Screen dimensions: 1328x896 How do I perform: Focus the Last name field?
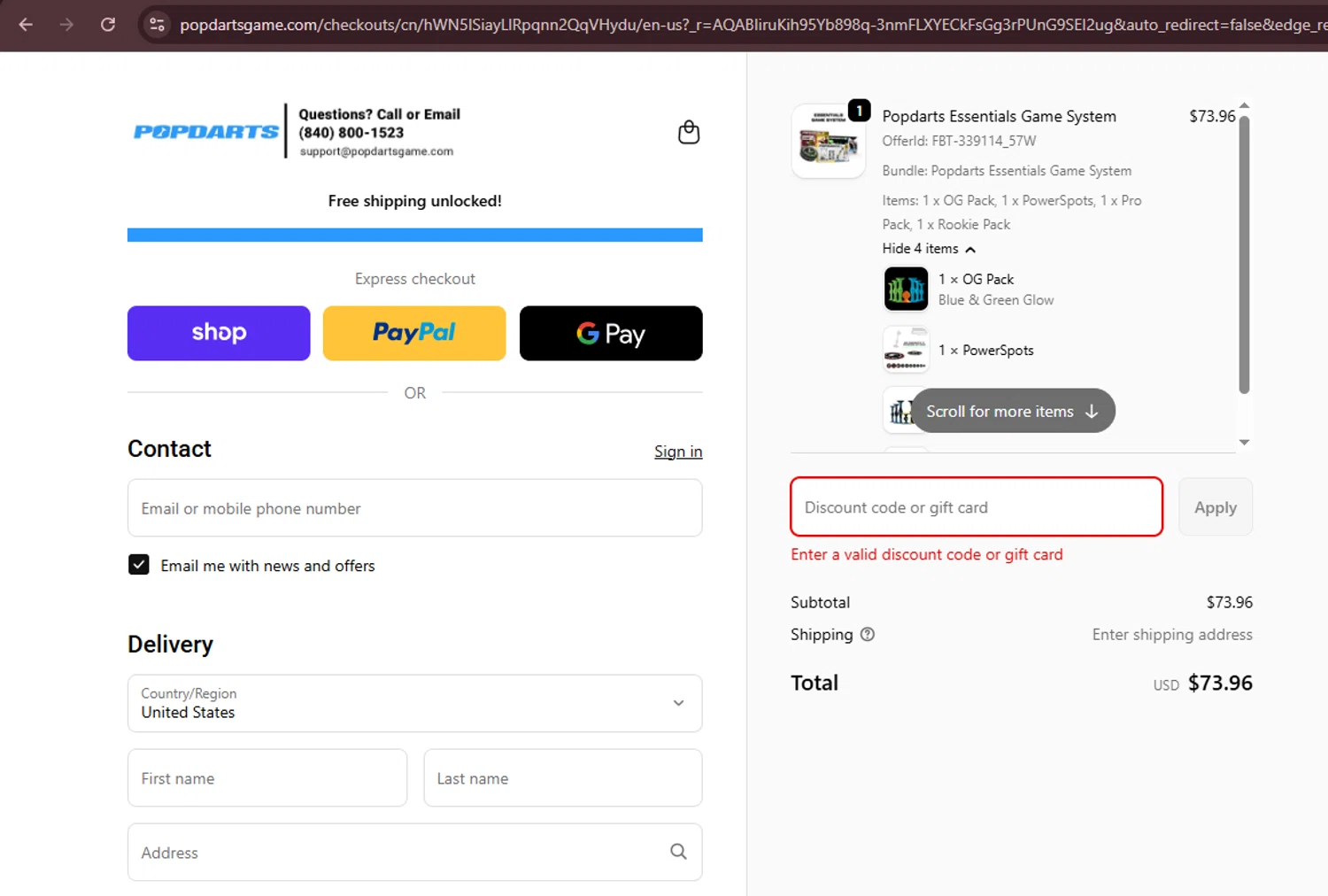tap(563, 778)
